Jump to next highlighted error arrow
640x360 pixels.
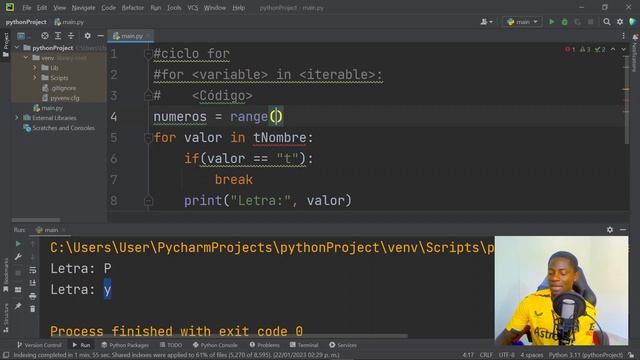(624, 49)
